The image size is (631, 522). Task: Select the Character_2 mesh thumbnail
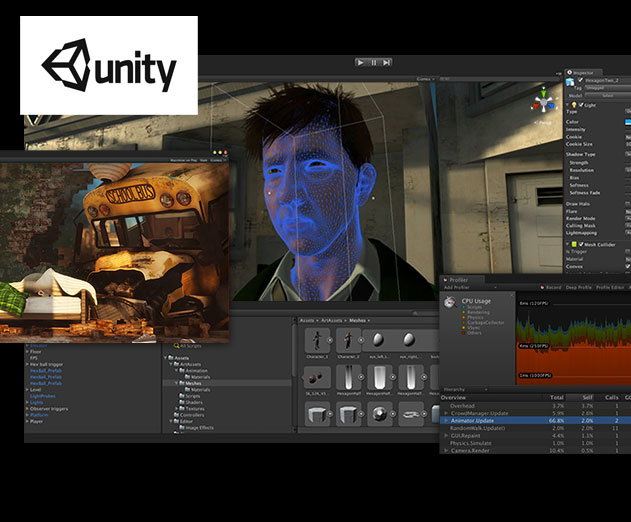[348, 340]
